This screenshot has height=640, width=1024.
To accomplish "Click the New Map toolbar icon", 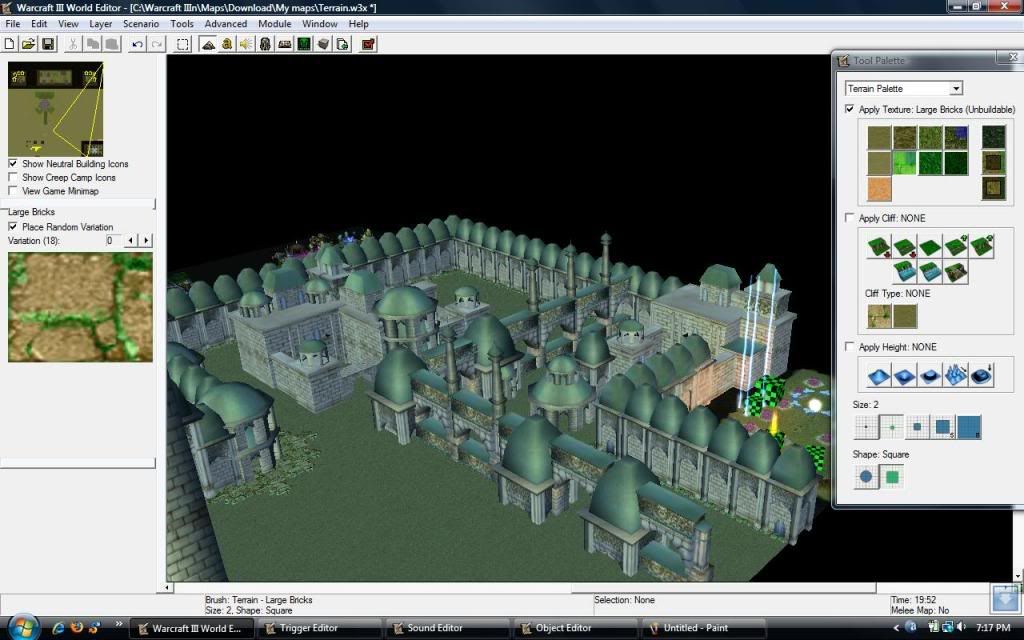I will pos(10,44).
